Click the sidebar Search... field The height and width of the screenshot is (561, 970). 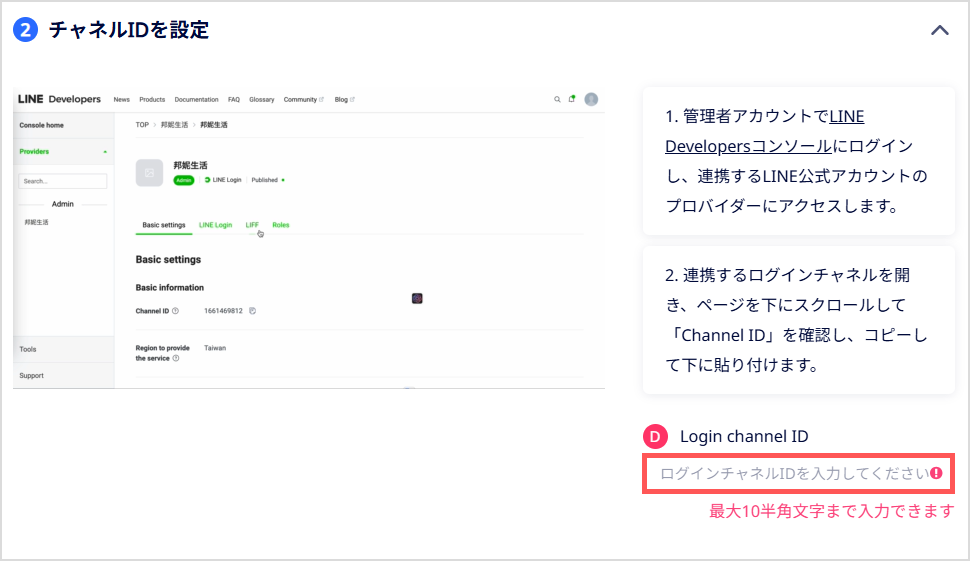[x=62, y=181]
